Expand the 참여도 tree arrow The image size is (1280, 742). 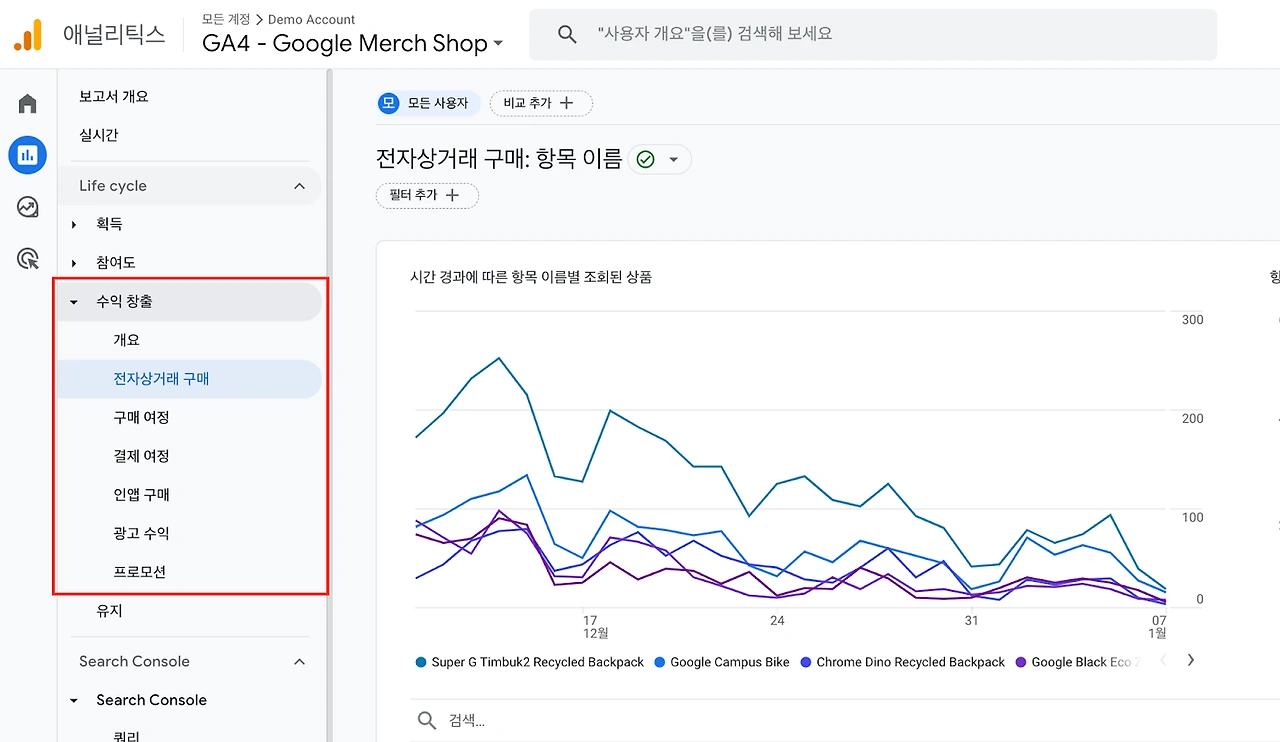[74, 263]
